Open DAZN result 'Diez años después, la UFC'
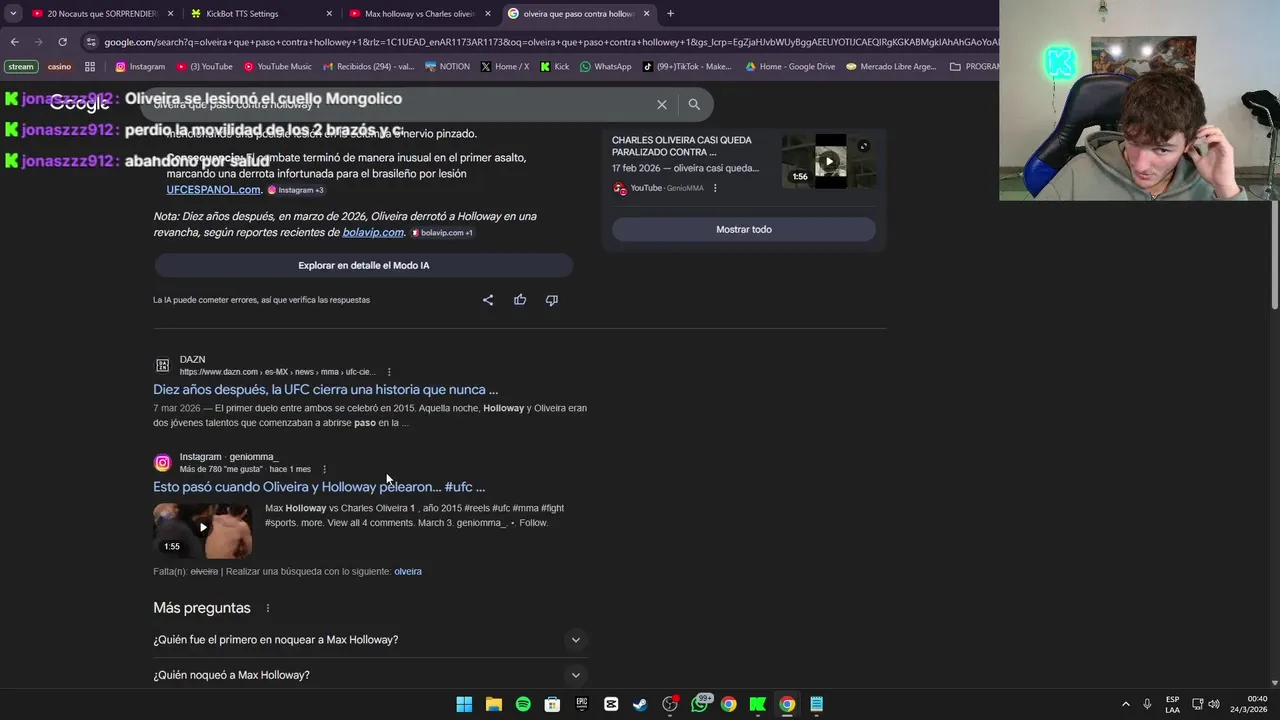The image size is (1280, 720). (325, 390)
